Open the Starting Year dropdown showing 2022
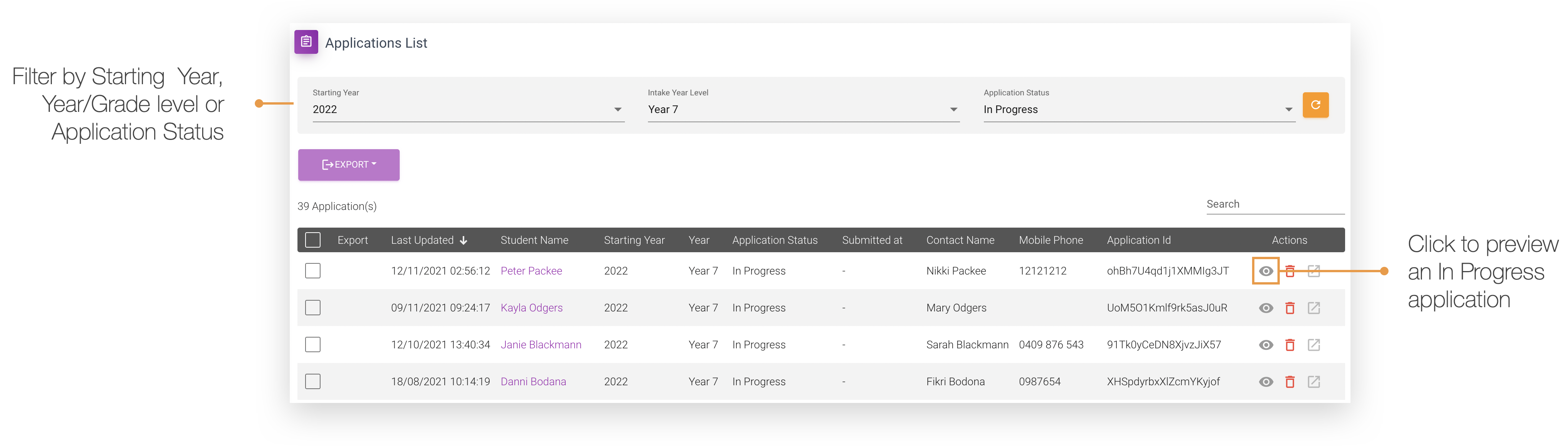The height and width of the screenshot is (446, 1568). (468, 110)
